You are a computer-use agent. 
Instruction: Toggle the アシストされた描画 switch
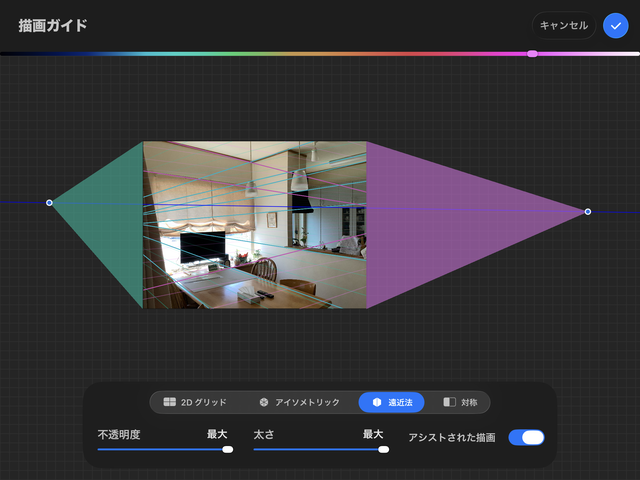526,438
